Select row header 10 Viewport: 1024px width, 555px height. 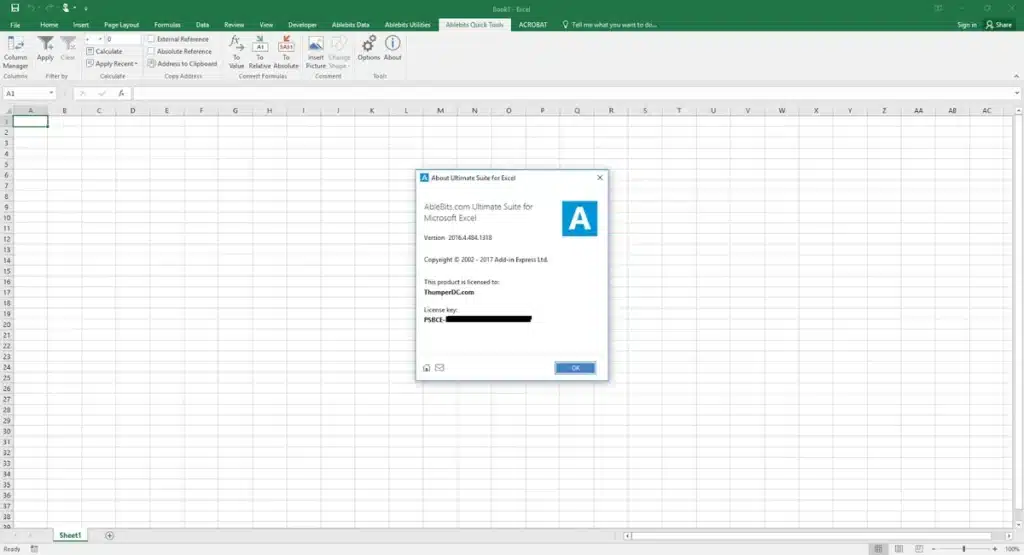[x=7, y=217]
